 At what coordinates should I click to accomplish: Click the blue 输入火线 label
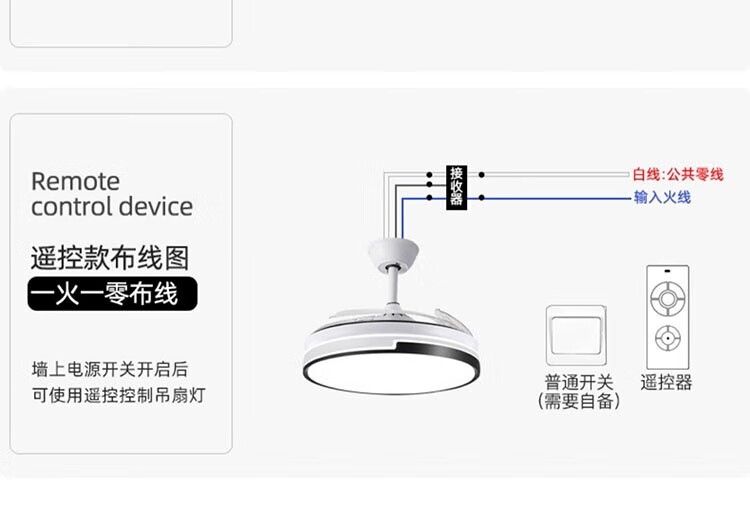tap(662, 197)
